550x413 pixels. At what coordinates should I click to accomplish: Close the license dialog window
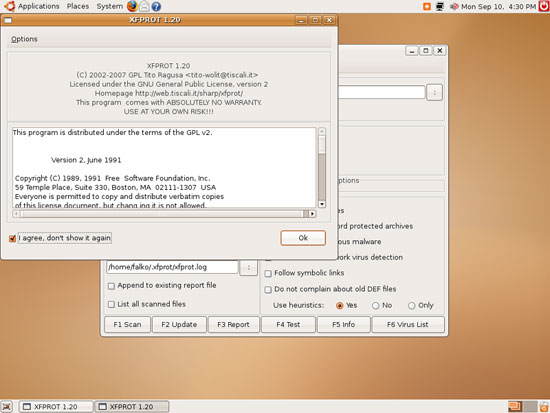(329, 20)
